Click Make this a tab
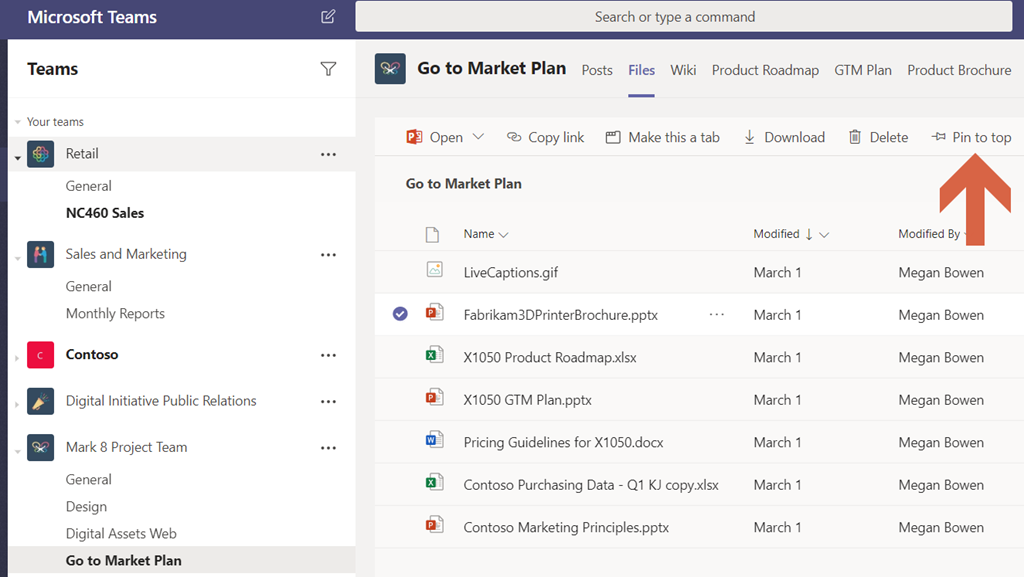The image size is (1024, 577). (x=662, y=137)
